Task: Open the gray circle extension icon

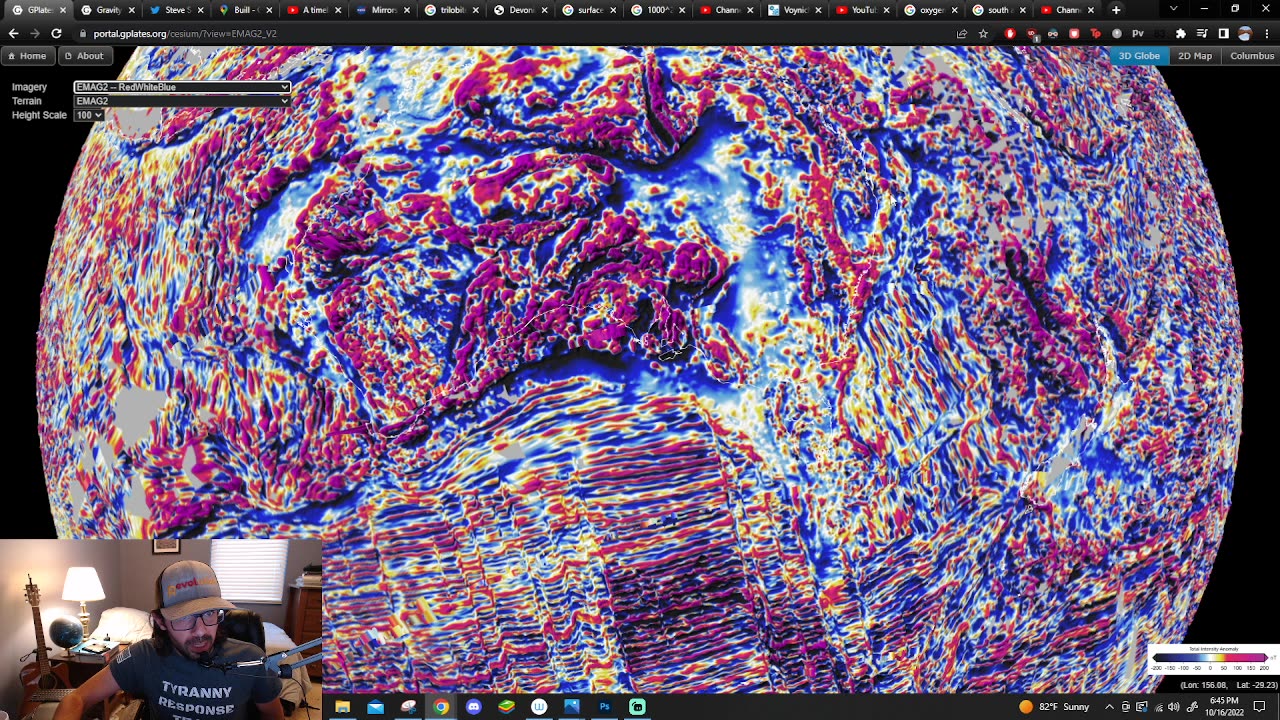Action: pyautogui.click(x=1117, y=33)
